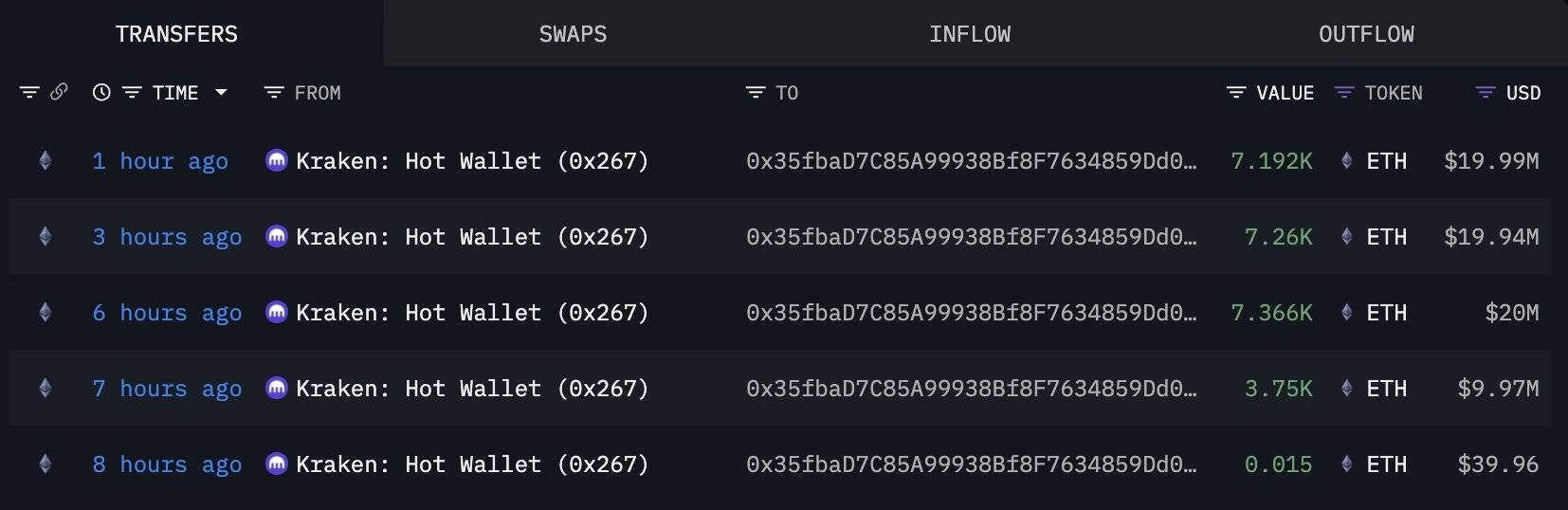Open the "8 hours ago" transaction link
The height and width of the screenshot is (510, 1568).
(x=167, y=464)
